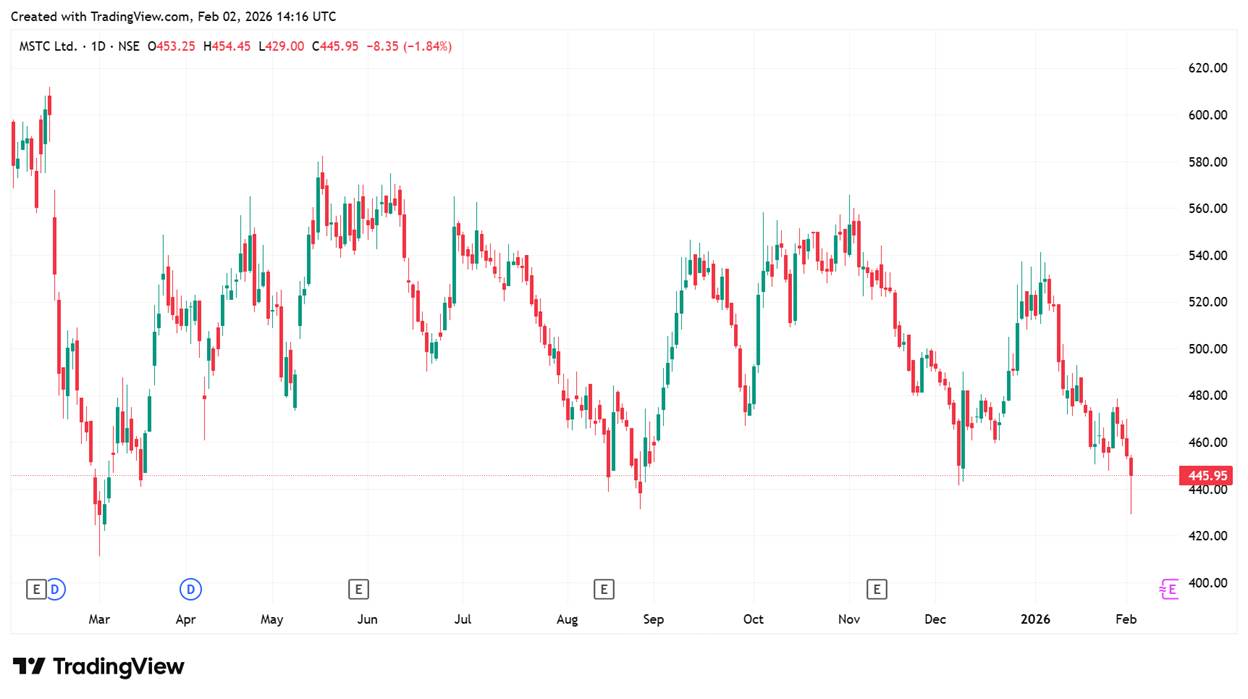1248x699 pixels.
Task: Select the Sep label on time axis
Action: [x=653, y=619]
